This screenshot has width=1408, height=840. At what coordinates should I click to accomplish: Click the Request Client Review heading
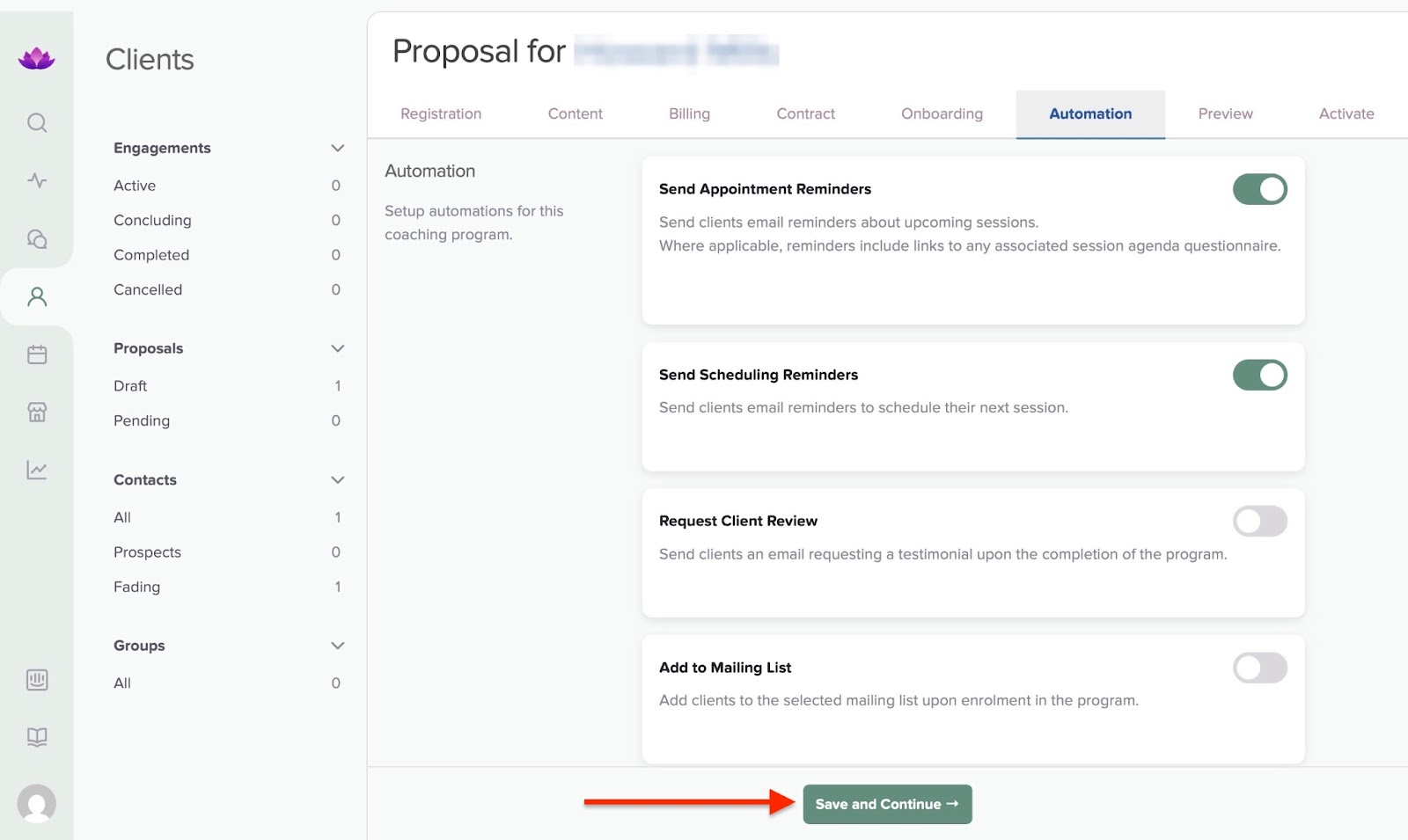(738, 521)
